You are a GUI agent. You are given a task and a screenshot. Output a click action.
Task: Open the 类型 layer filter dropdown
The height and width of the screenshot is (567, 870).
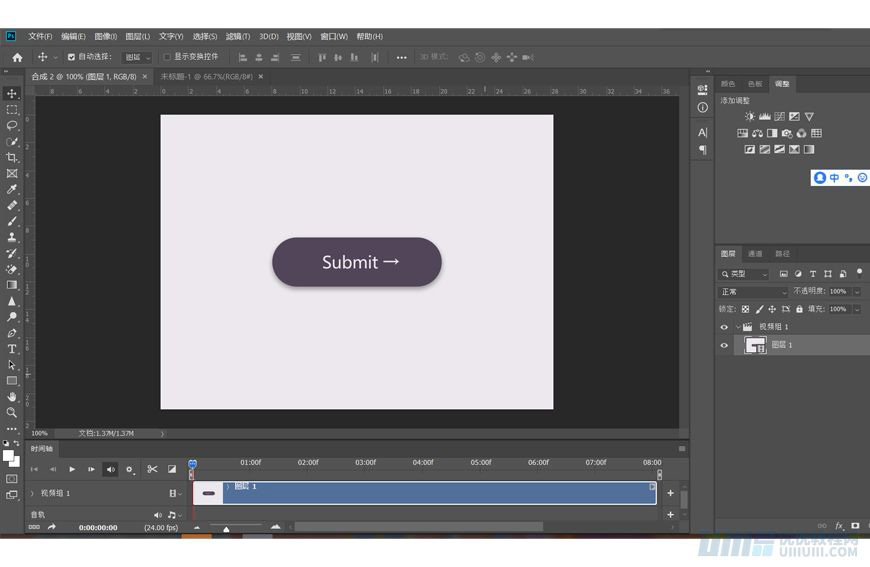point(745,274)
